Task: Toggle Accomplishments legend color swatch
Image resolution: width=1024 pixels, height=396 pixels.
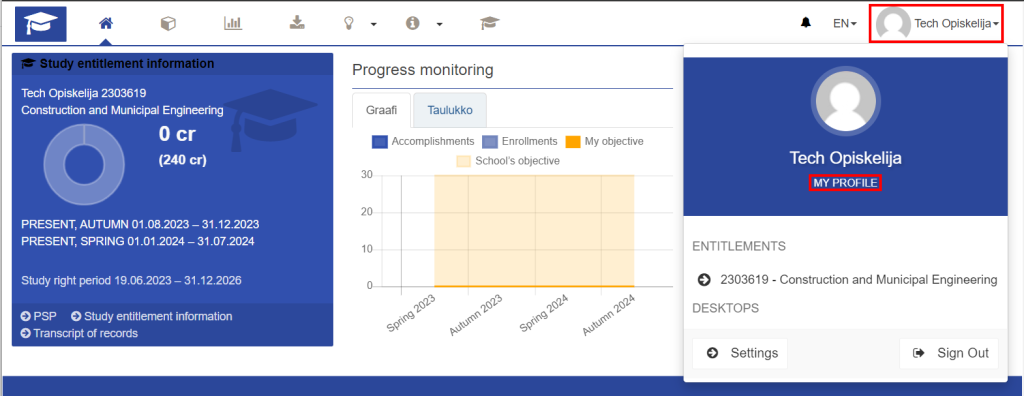Action: [x=379, y=141]
